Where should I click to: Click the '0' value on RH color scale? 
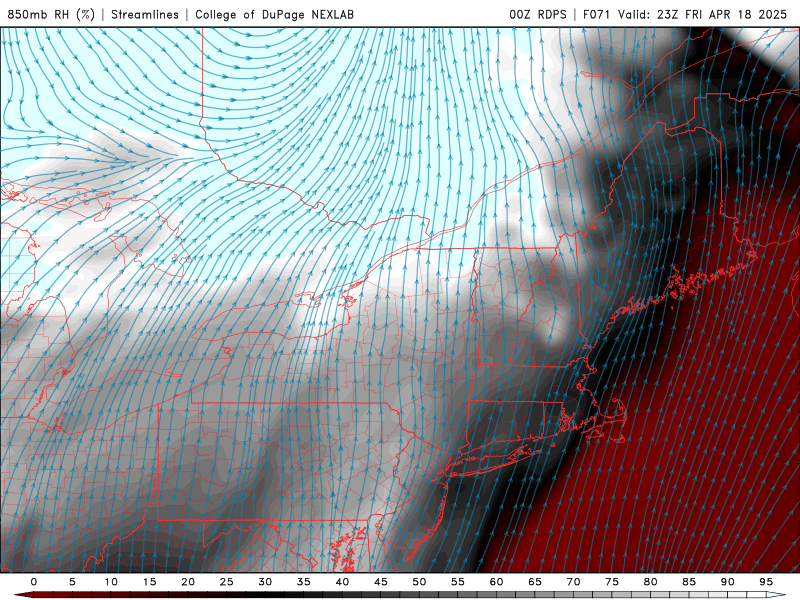34,582
